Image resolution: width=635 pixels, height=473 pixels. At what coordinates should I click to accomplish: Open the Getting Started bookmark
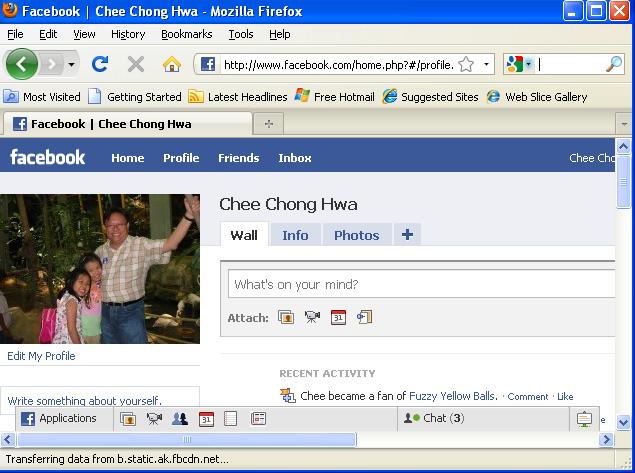tap(135, 97)
